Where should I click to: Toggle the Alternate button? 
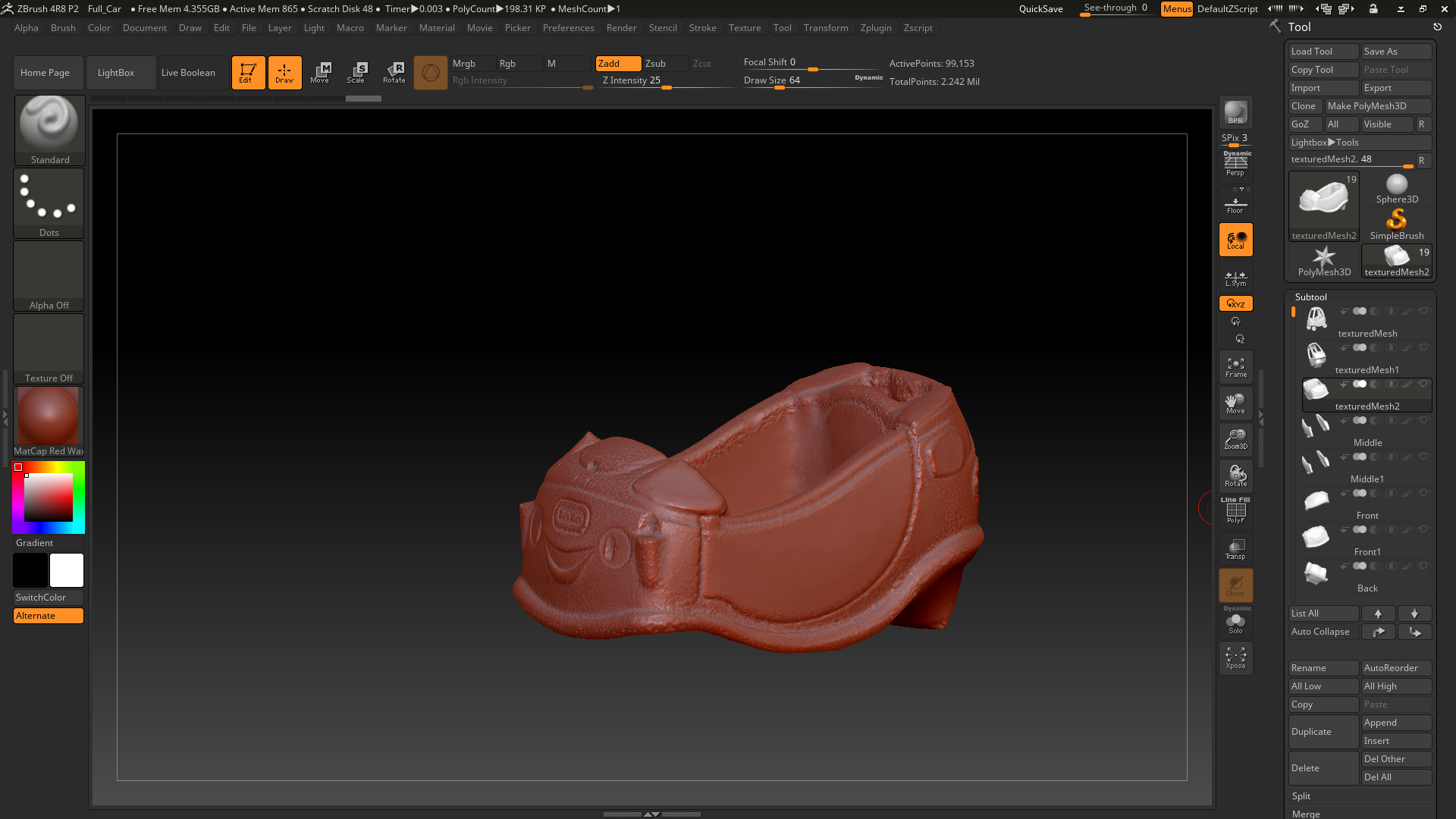click(x=49, y=616)
